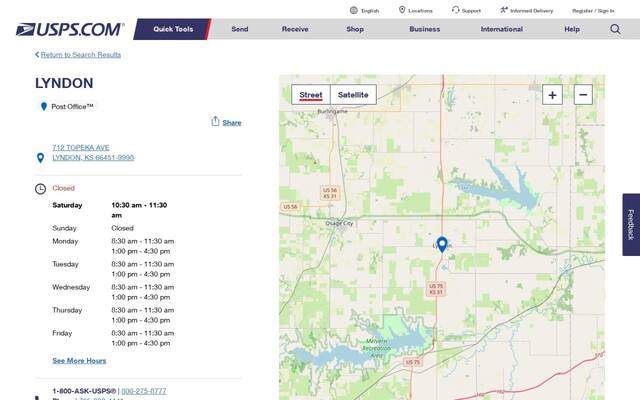Open the Feedback side tab

pyautogui.click(x=631, y=224)
